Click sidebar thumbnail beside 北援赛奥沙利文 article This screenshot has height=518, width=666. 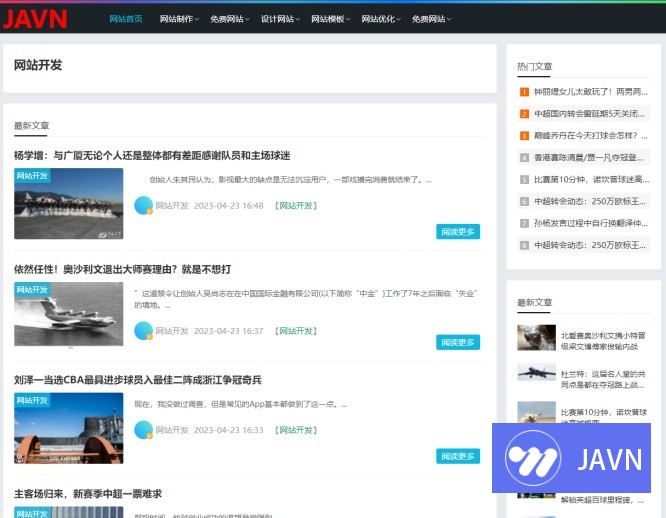536,338
